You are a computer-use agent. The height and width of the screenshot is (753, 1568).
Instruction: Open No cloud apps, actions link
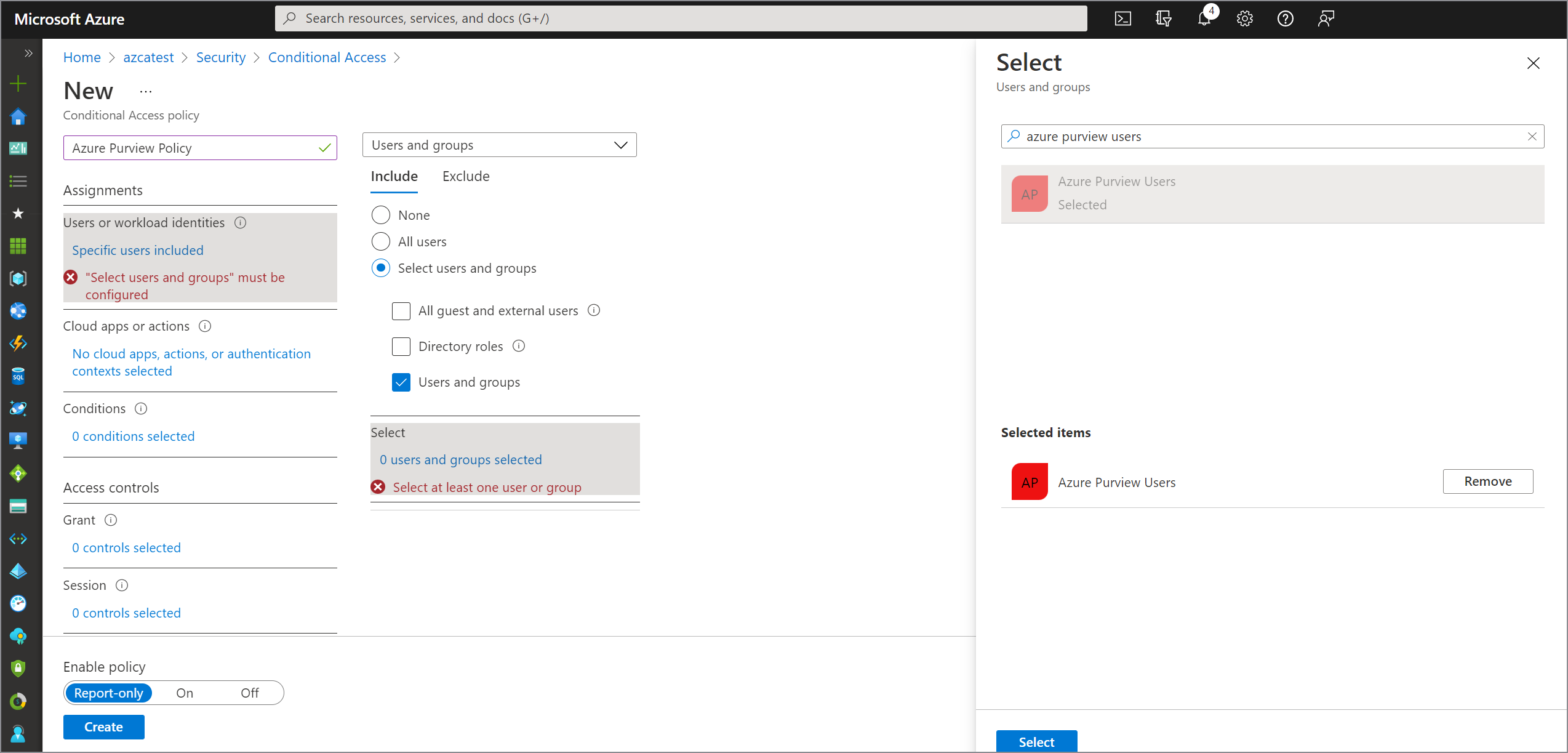click(191, 362)
